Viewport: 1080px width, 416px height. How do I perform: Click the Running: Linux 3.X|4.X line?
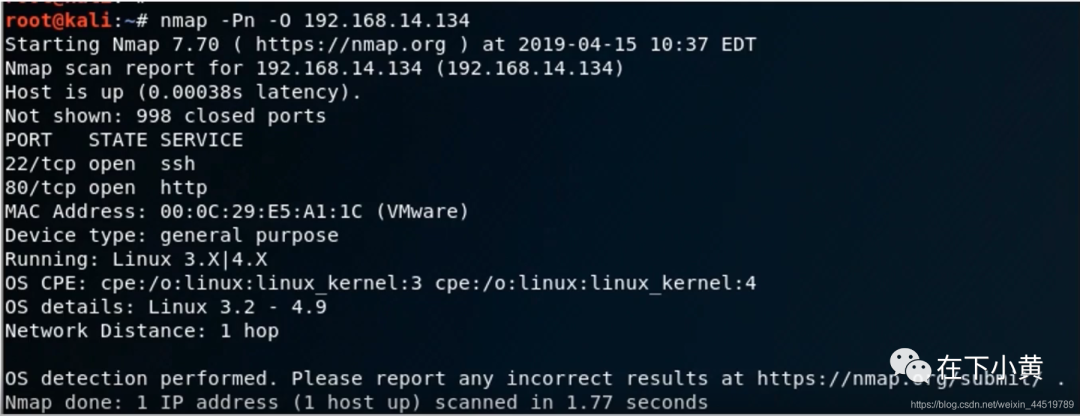coord(136,260)
